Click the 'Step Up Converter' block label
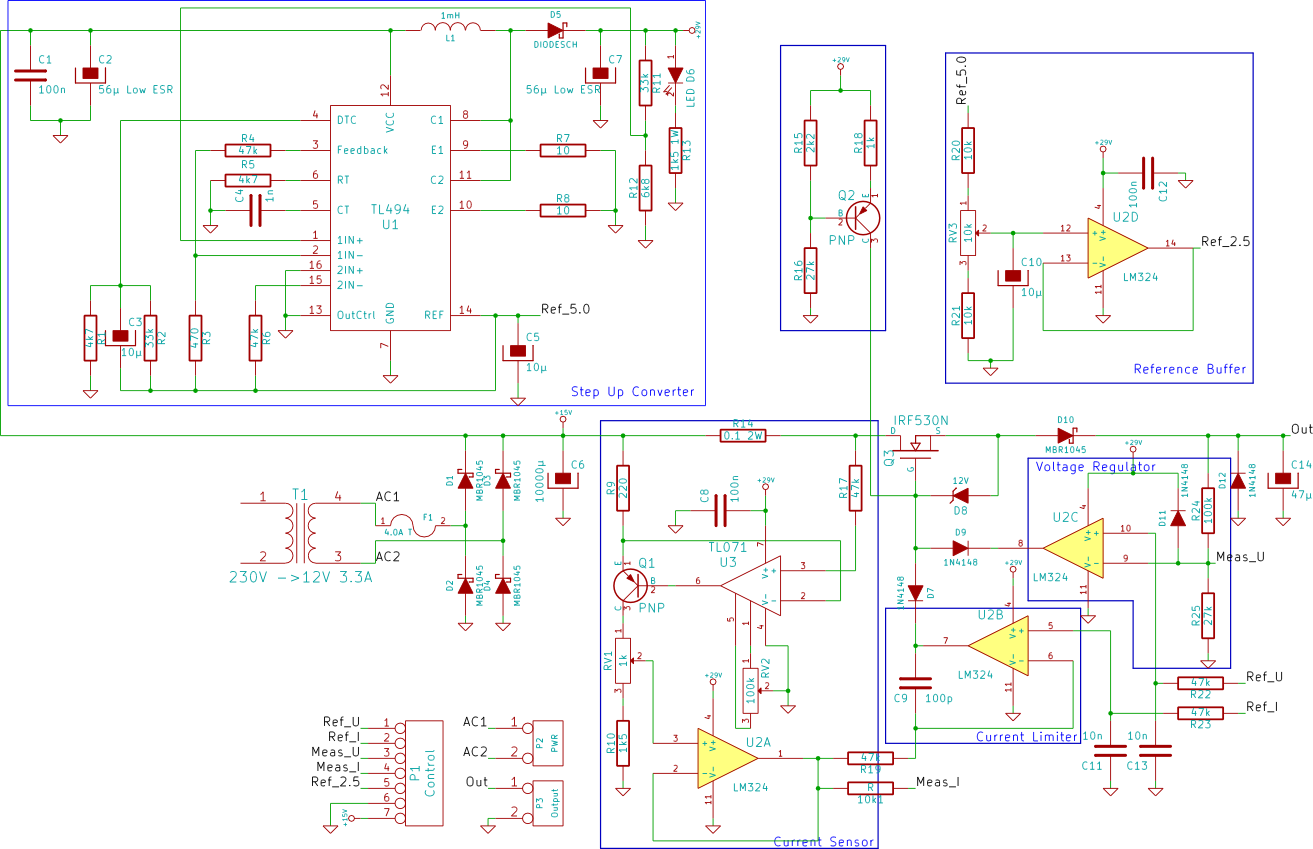 (632, 392)
